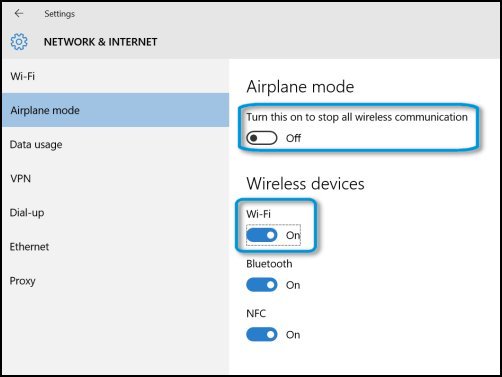Click the Off label beside Airplane toggle
This screenshot has height=377, width=502.
[x=293, y=138]
